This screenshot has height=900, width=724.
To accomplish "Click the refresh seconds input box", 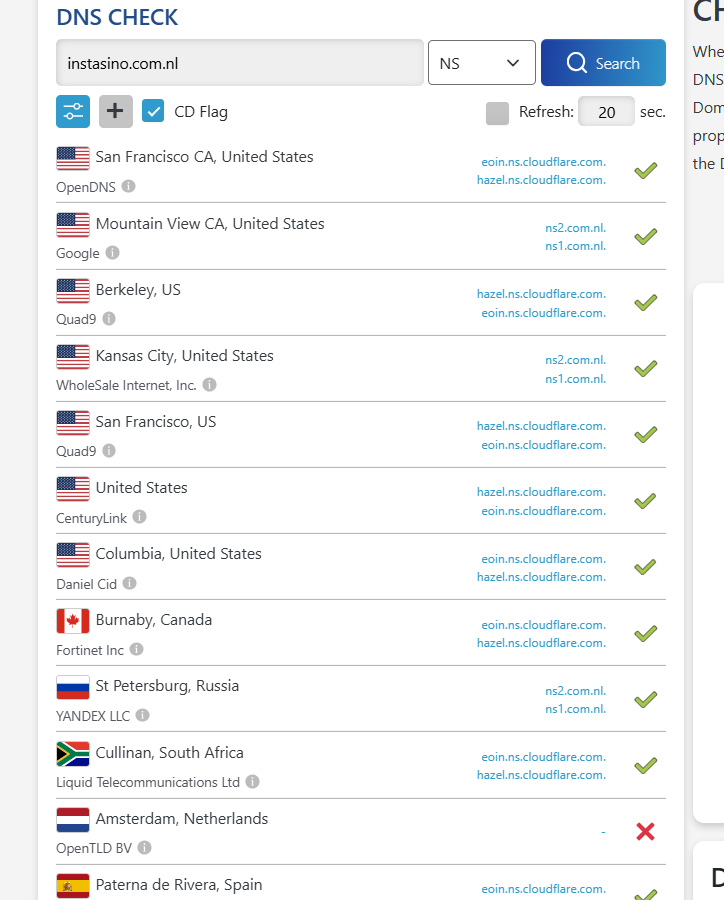I will [x=606, y=112].
